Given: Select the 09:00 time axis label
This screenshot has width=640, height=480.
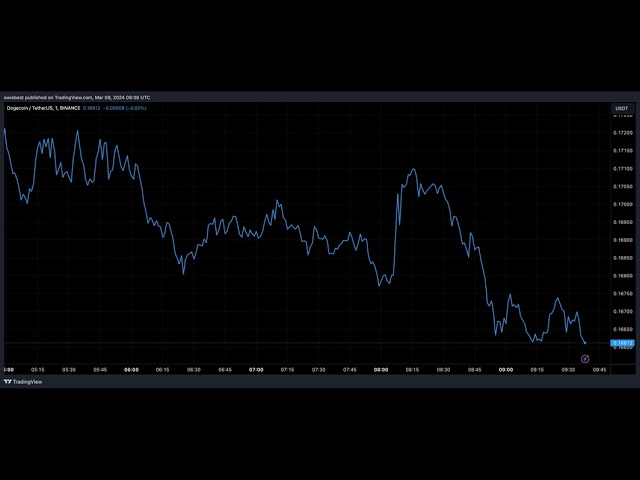Looking at the screenshot, I should point(506,369).
